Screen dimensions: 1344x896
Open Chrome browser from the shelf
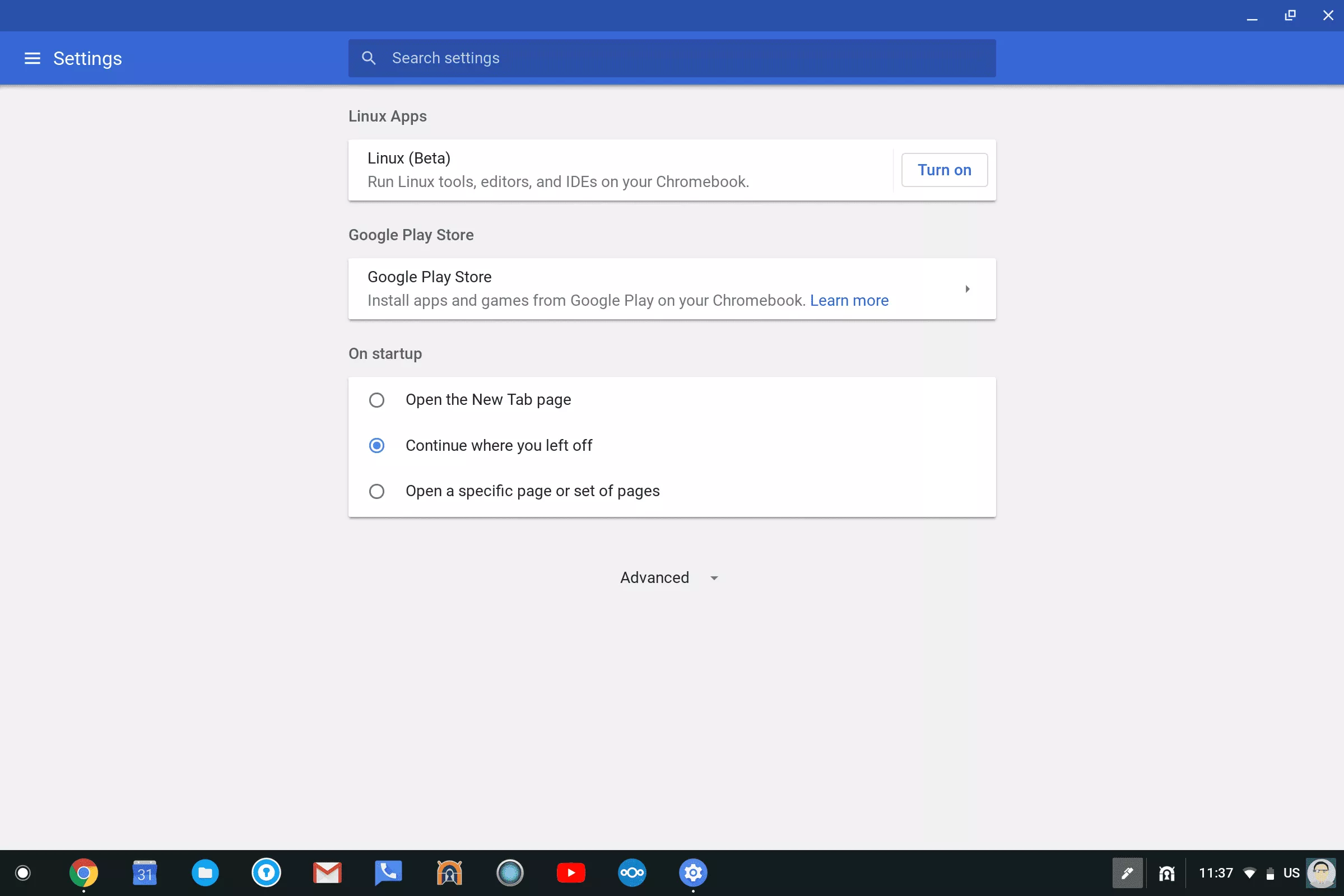click(83, 872)
